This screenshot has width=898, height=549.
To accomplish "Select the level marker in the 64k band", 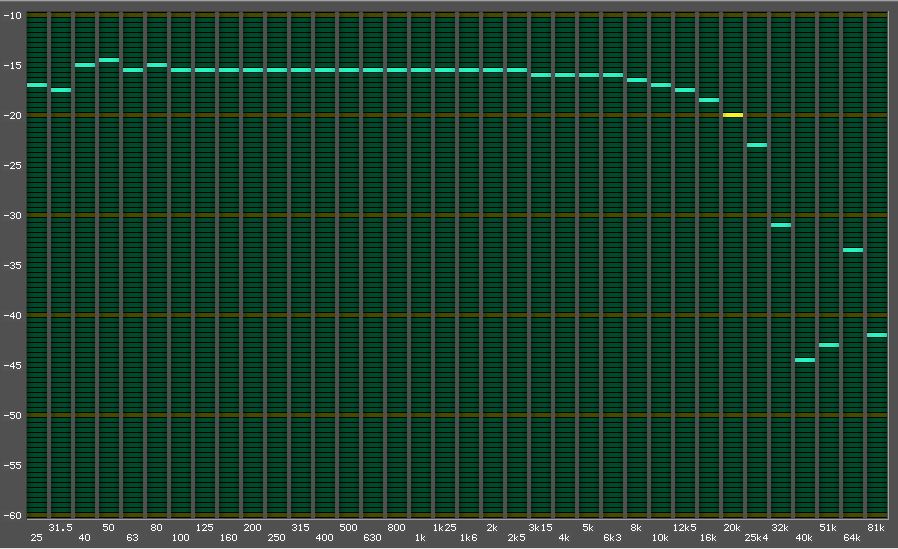I will [x=853, y=250].
